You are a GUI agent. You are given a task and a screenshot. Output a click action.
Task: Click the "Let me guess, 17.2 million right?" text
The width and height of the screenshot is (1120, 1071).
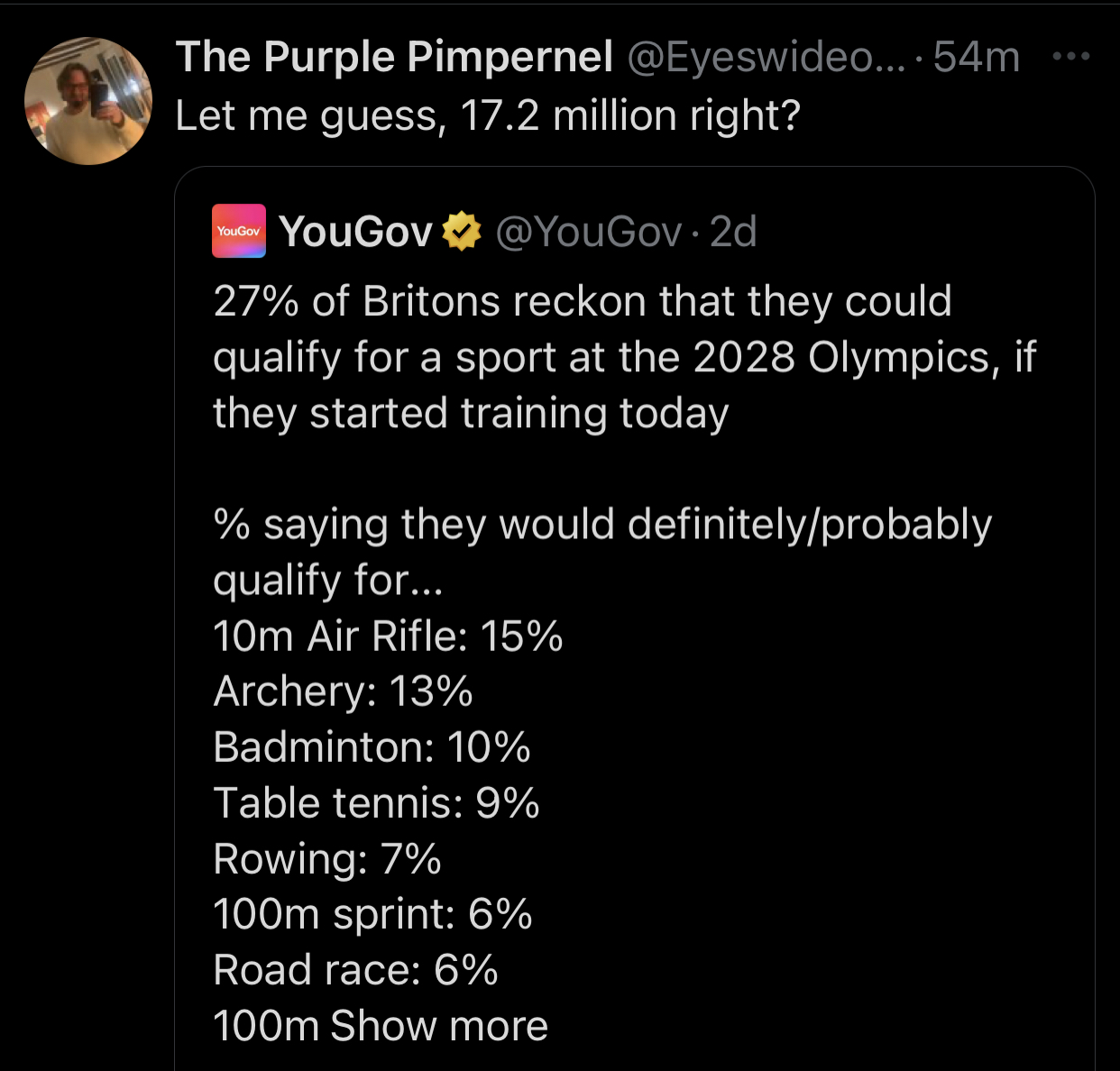488,115
